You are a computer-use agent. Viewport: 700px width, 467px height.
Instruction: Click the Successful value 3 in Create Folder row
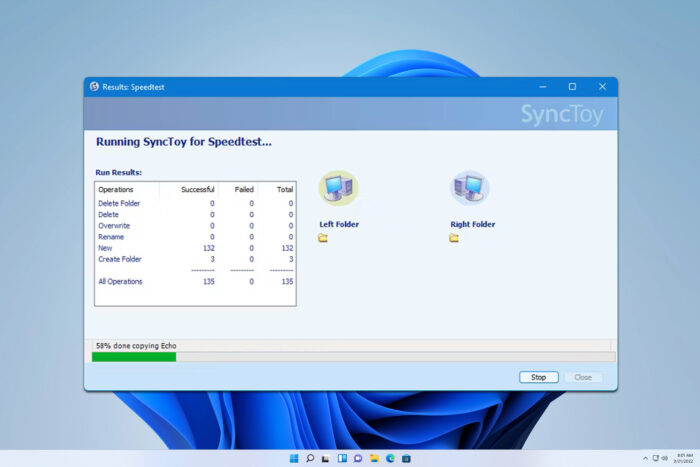212,259
